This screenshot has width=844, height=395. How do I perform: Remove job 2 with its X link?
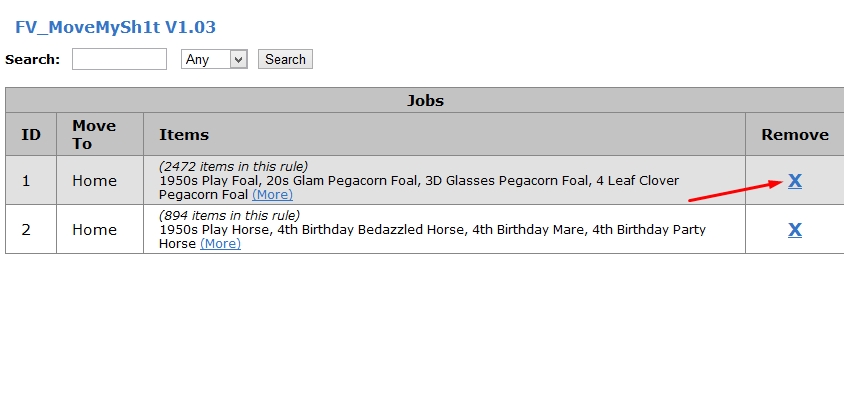(794, 230)
